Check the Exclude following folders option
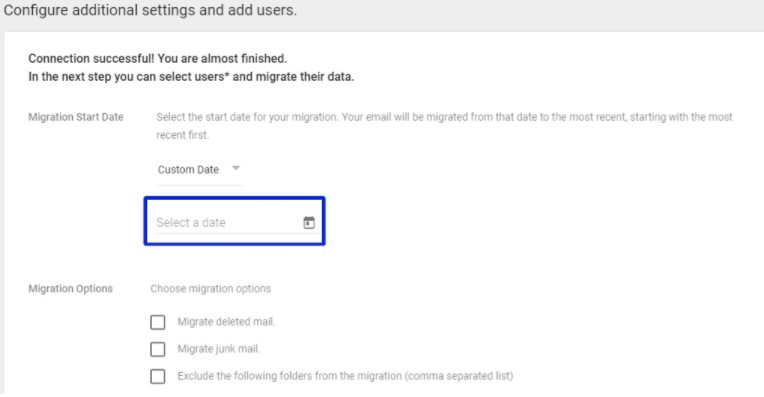 tap(157, 377)
